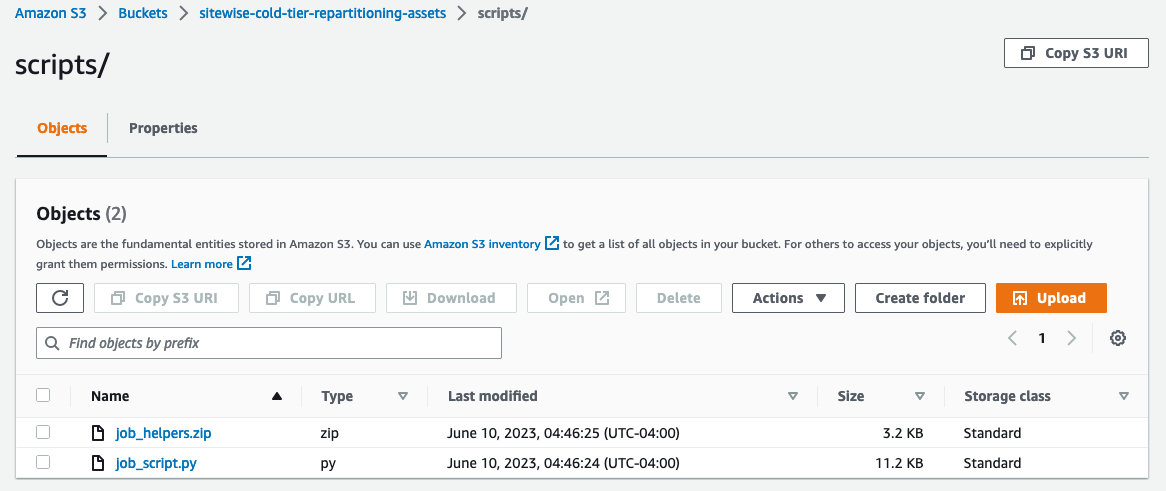The image size is (1166, 491).
Task: Open the Actions dropdown menu
Action: pos(788,298)
